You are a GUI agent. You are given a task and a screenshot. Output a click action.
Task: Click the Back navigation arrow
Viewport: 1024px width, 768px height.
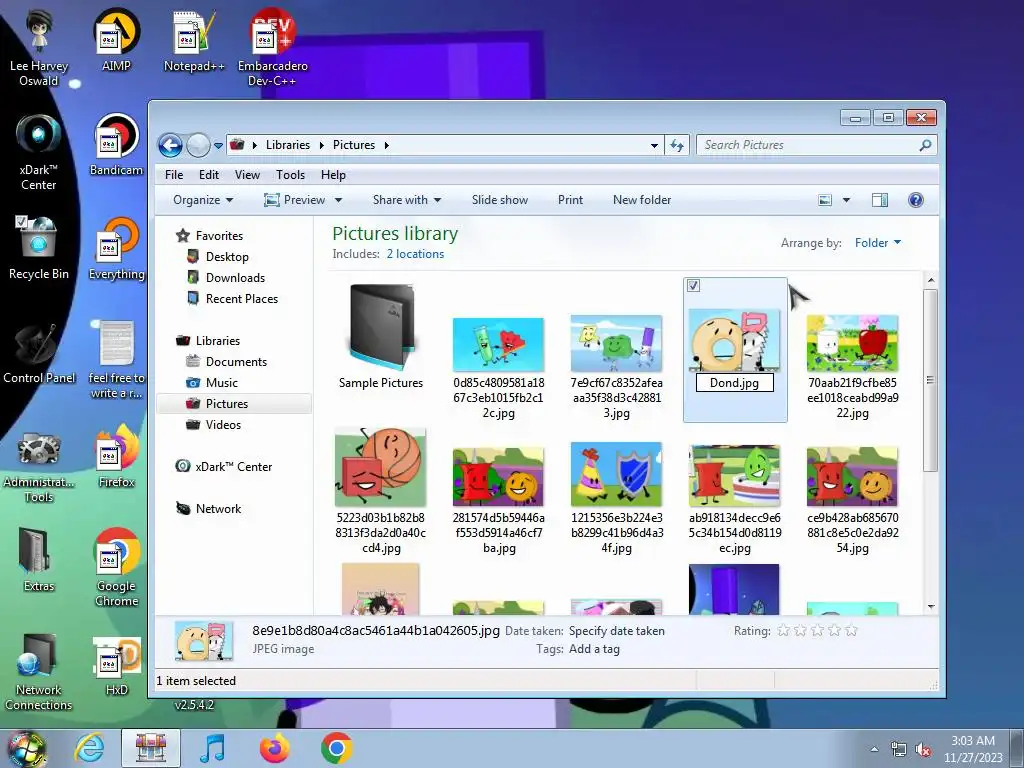170,145
